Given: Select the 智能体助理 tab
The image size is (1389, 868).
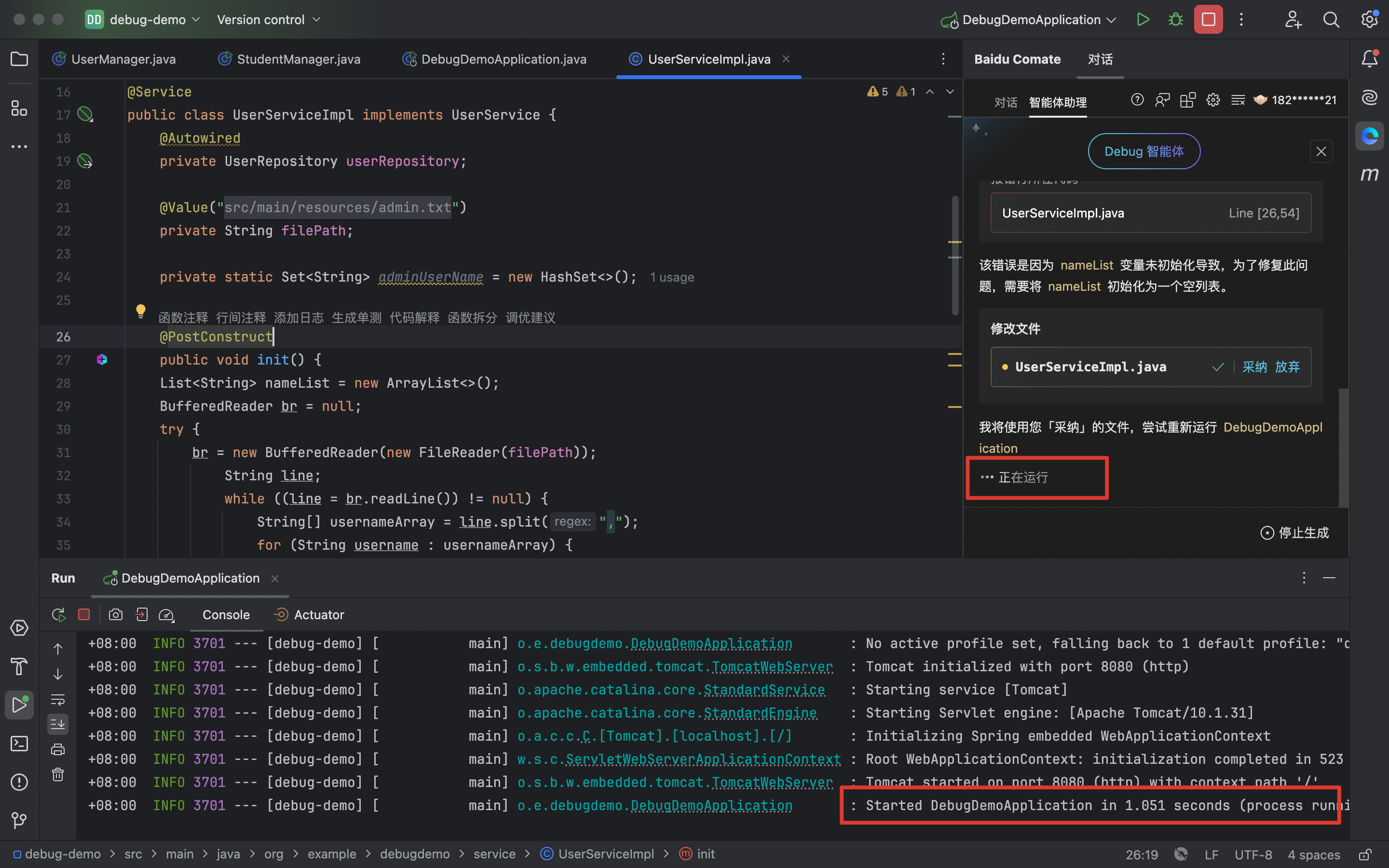Looking at the screenshot, I should [1058, 102].
